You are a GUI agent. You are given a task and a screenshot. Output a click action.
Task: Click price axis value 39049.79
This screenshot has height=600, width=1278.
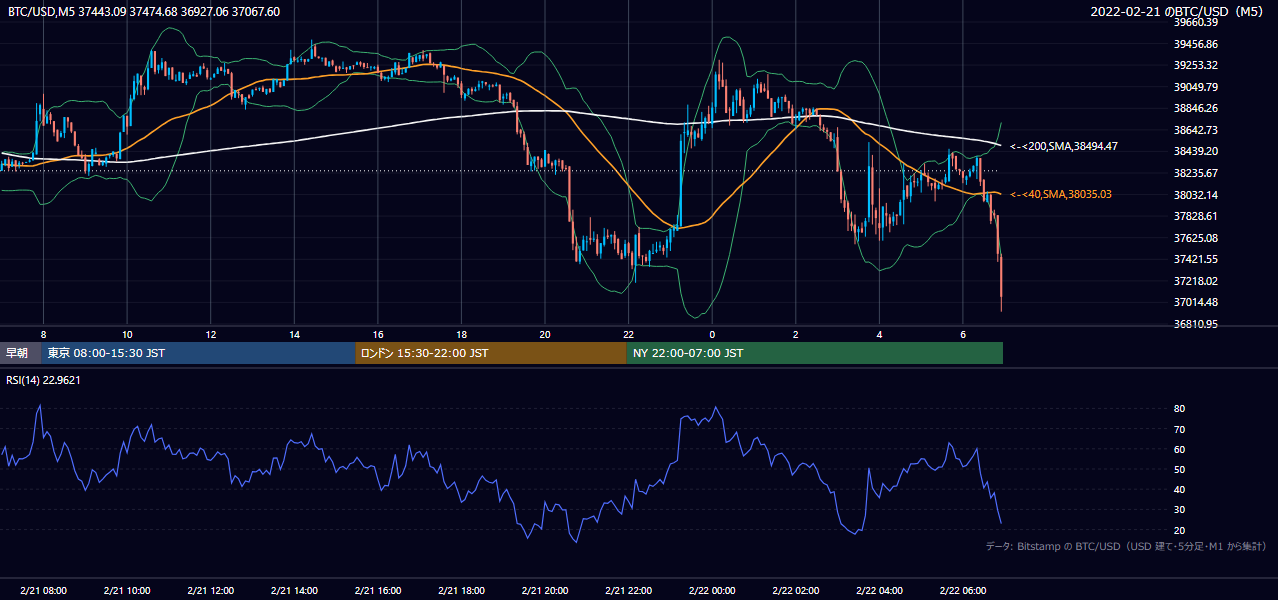[1195, 87]
